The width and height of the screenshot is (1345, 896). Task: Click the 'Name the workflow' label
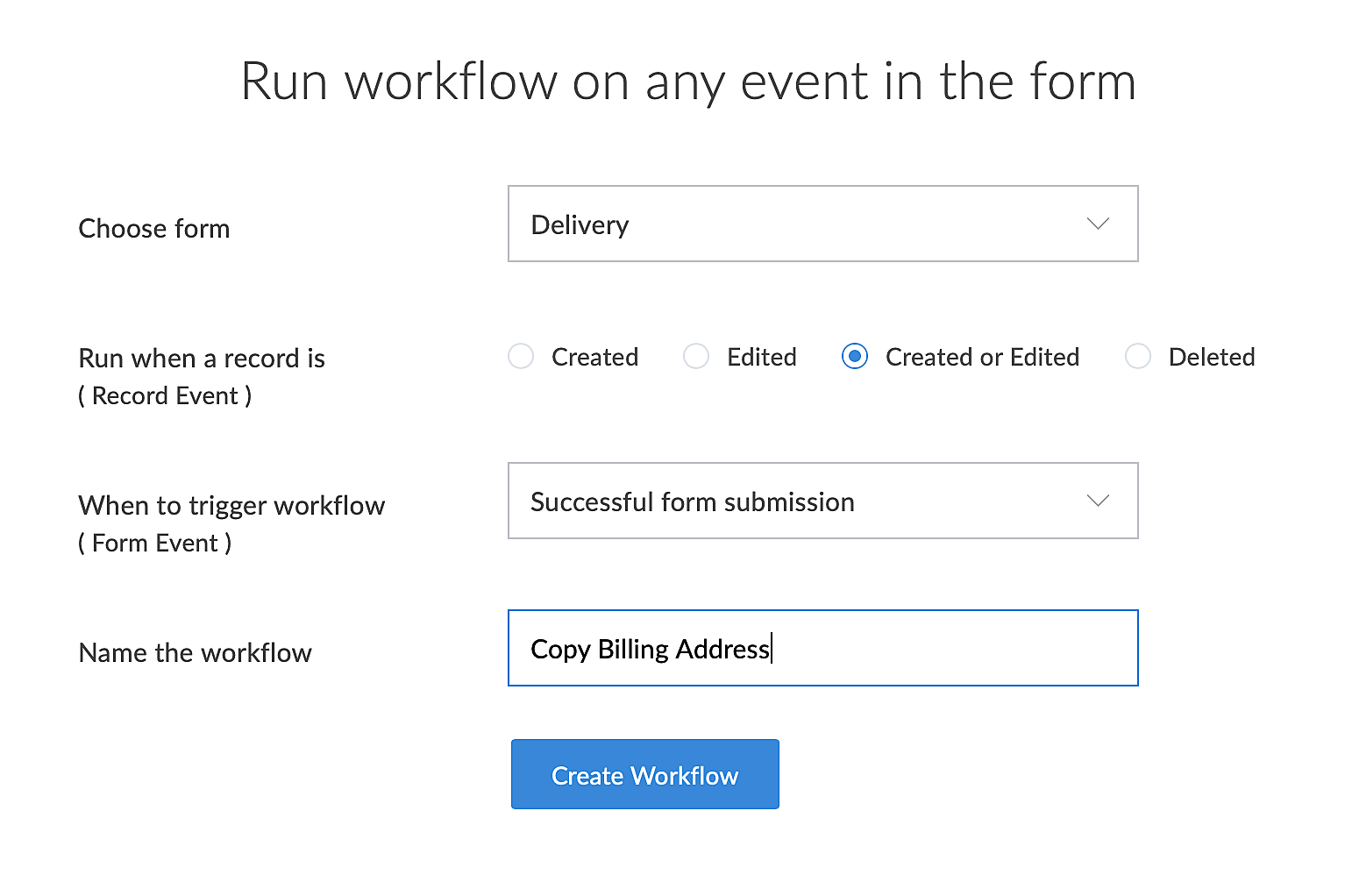(195, 653)
